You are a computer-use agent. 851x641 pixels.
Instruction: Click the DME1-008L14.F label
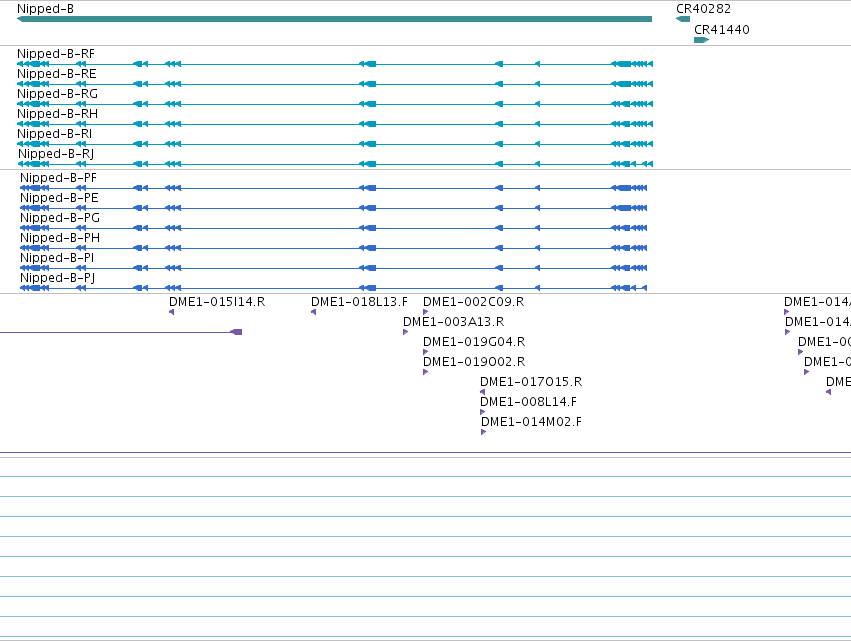click(x=528, y=402)
